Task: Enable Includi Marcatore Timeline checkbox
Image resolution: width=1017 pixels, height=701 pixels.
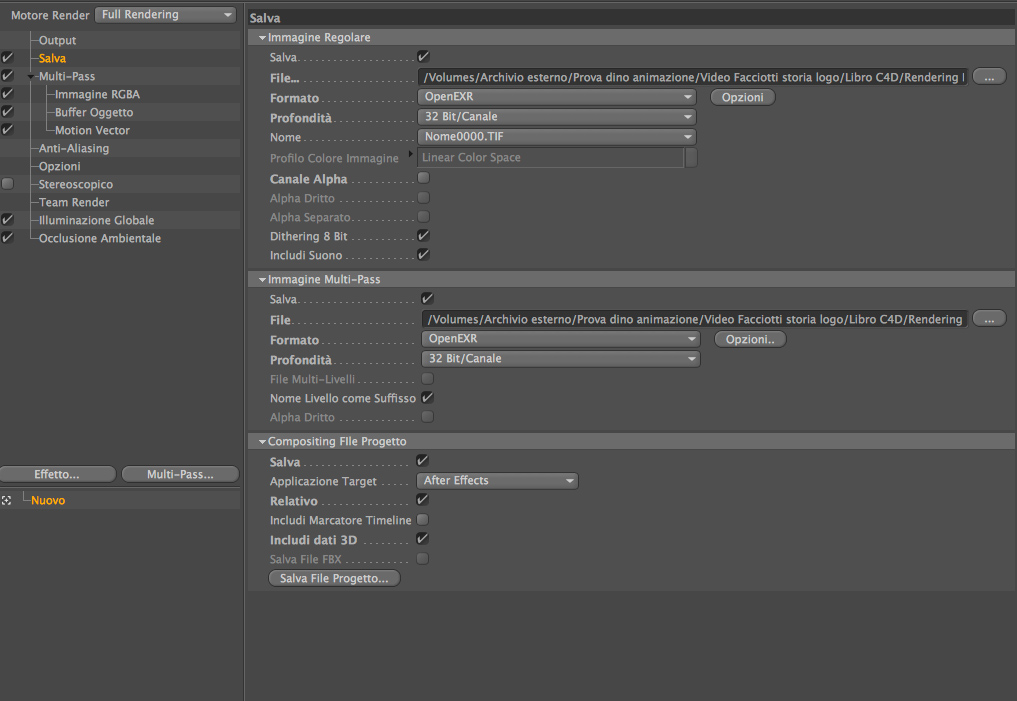Action: pos(422,519)
